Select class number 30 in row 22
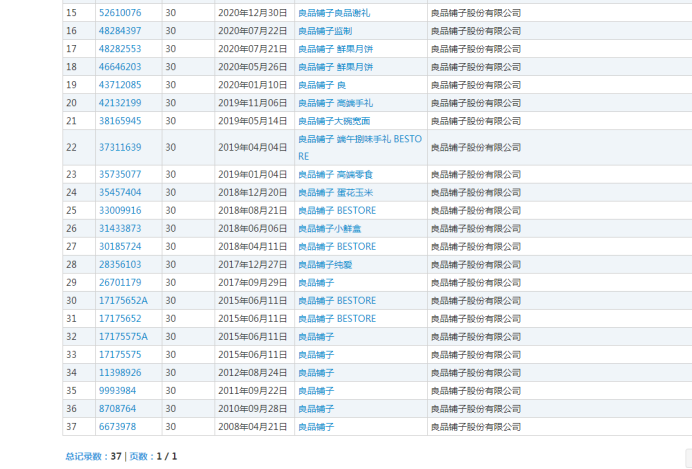Viewport: 692px width, 469px height. [x=171, y=147]
